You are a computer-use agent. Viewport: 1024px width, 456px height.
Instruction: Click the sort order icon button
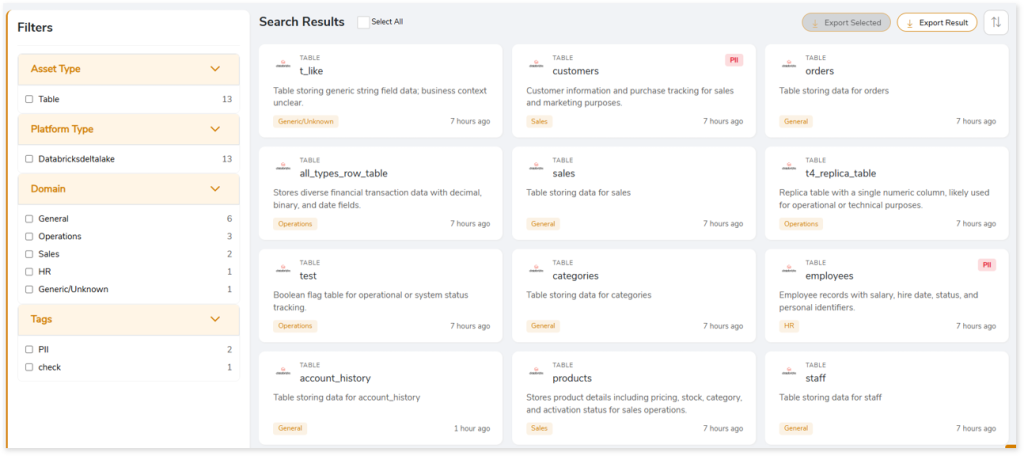[x=996, y=22]
